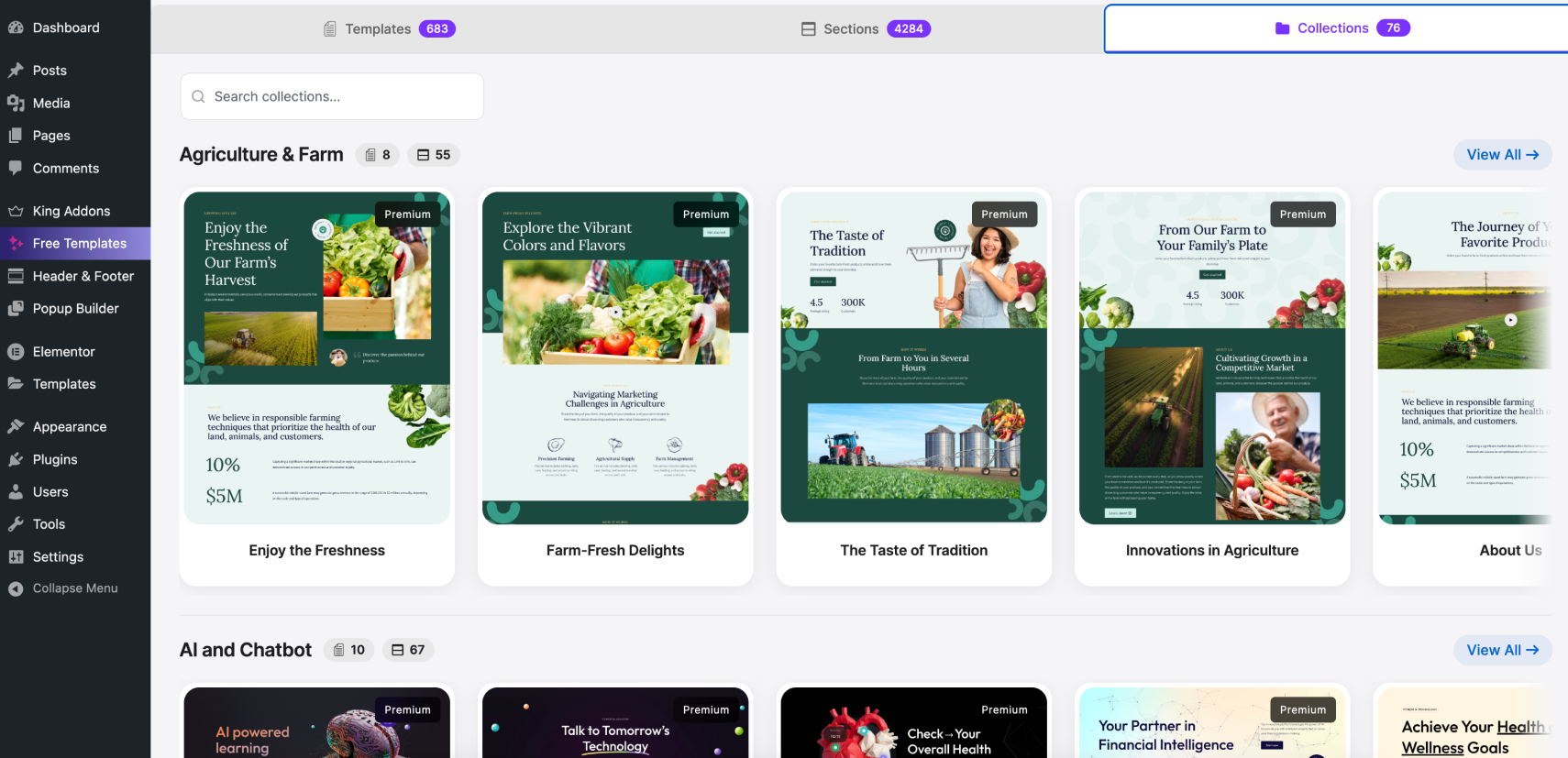Image resolution: width=1568 pixels, height=758 pixels.
Task: Open the Plugins menu item
Action: [x=75, y=459]
